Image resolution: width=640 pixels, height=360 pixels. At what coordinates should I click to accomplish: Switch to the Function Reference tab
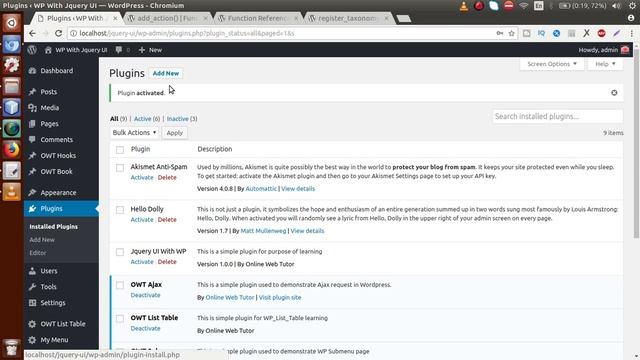pos(258,18)
